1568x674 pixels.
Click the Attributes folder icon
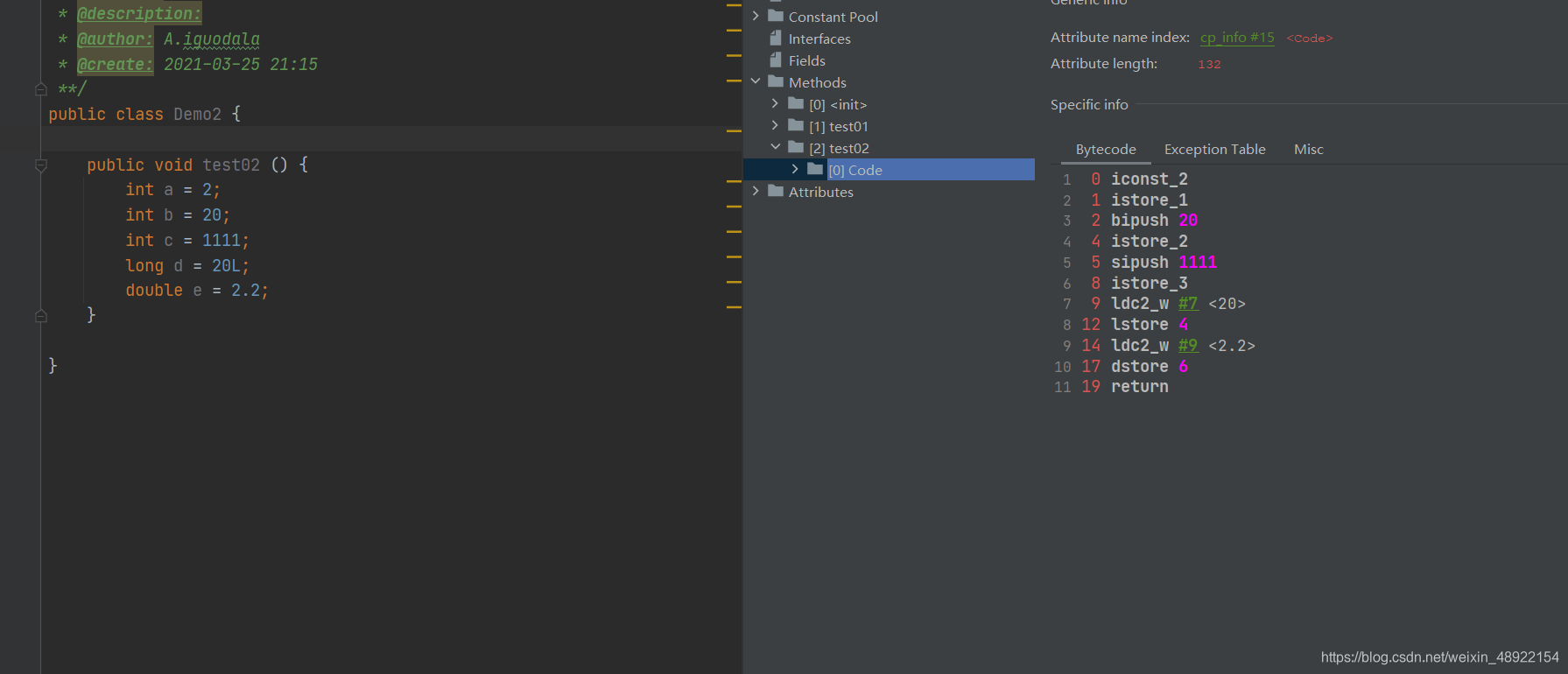(x=776, y=191)
